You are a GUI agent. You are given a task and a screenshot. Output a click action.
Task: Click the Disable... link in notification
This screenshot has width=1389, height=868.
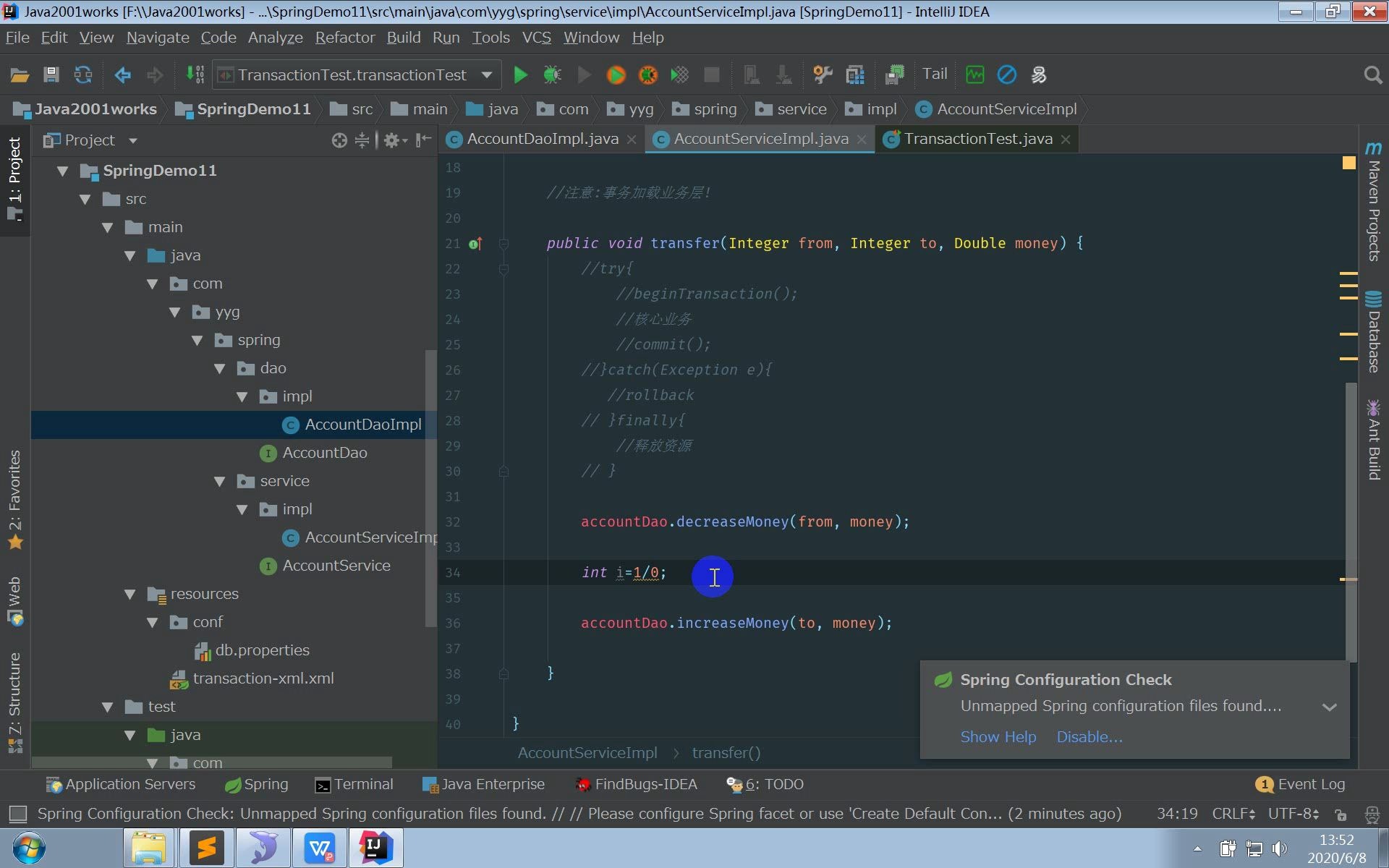pyautogui.click(x=1089, y=736)
